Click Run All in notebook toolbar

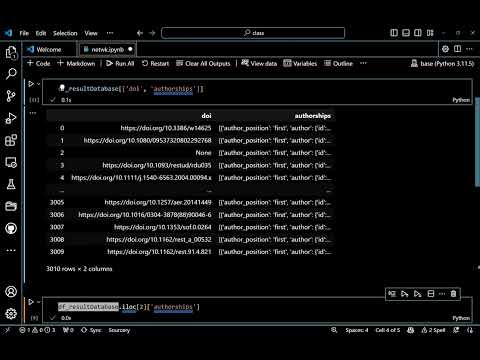[120, 63]
